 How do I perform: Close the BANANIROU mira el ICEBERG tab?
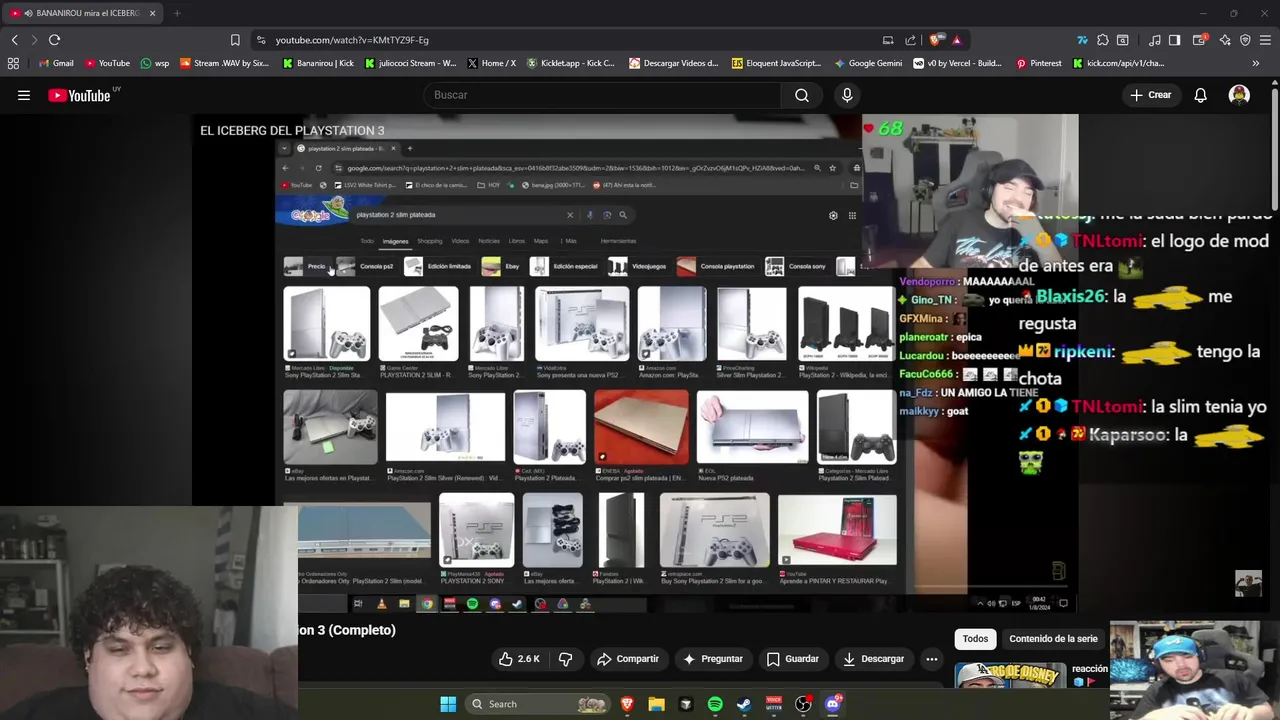(x=152, y=13)
